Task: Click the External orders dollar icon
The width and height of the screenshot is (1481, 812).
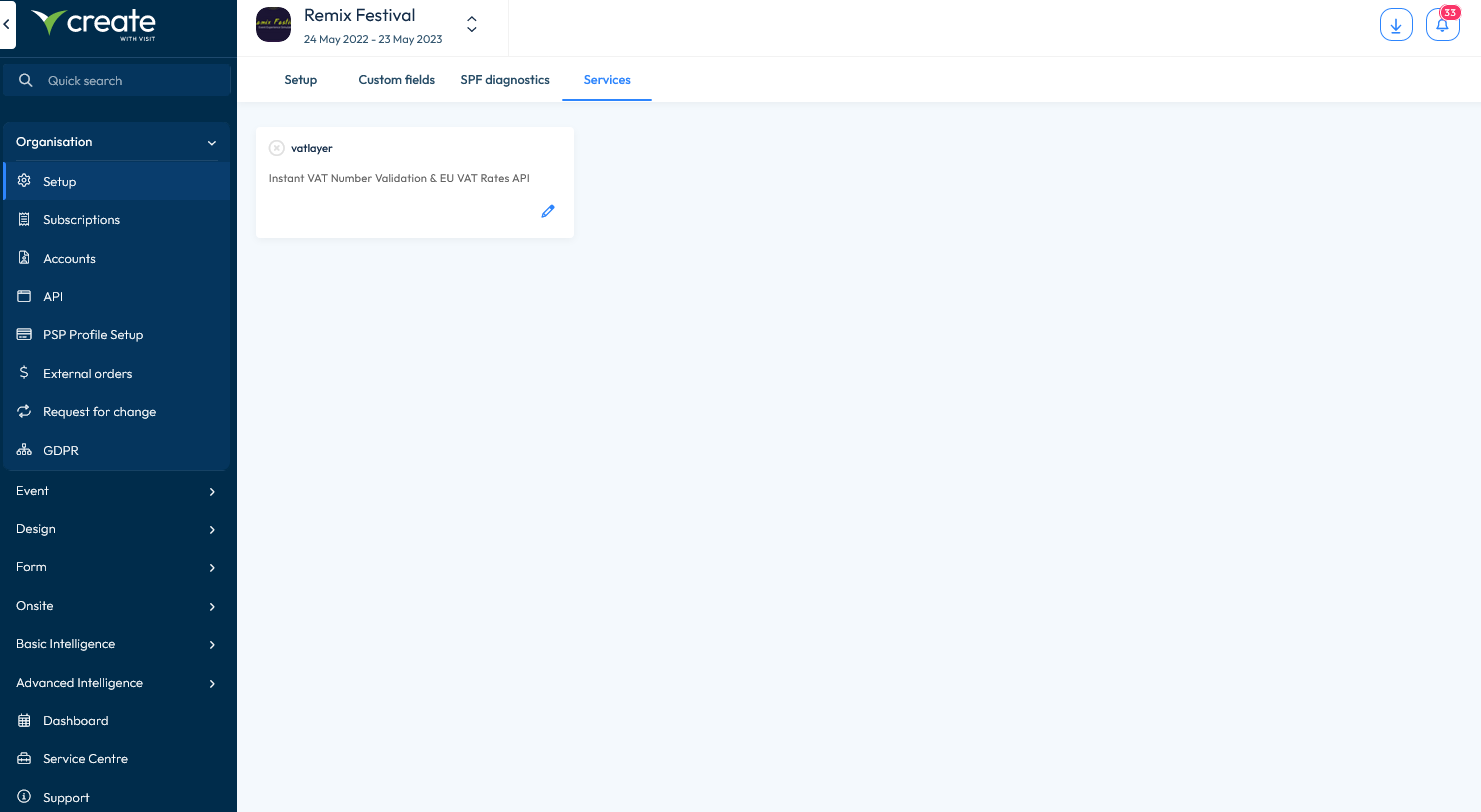Action: pyautogui.click(x=25, y=373)
